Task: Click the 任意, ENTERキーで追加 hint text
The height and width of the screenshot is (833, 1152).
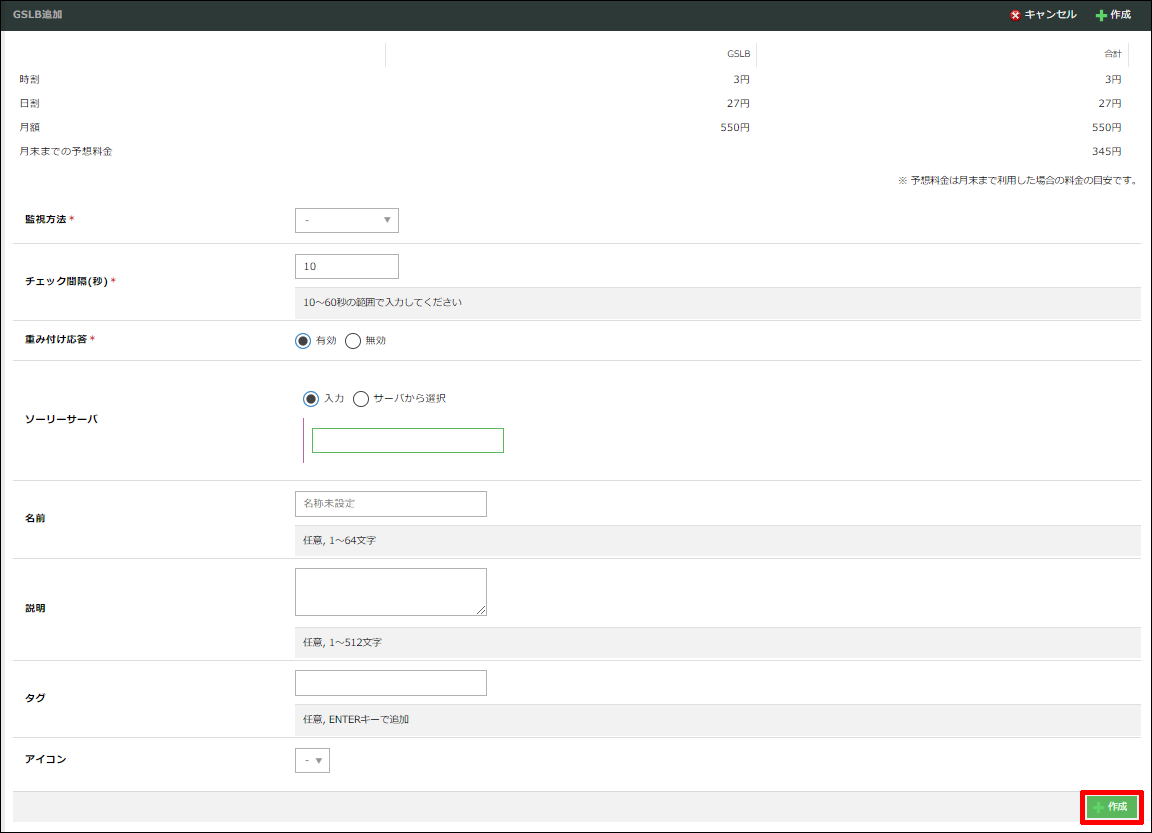Action: coord(356,720)
